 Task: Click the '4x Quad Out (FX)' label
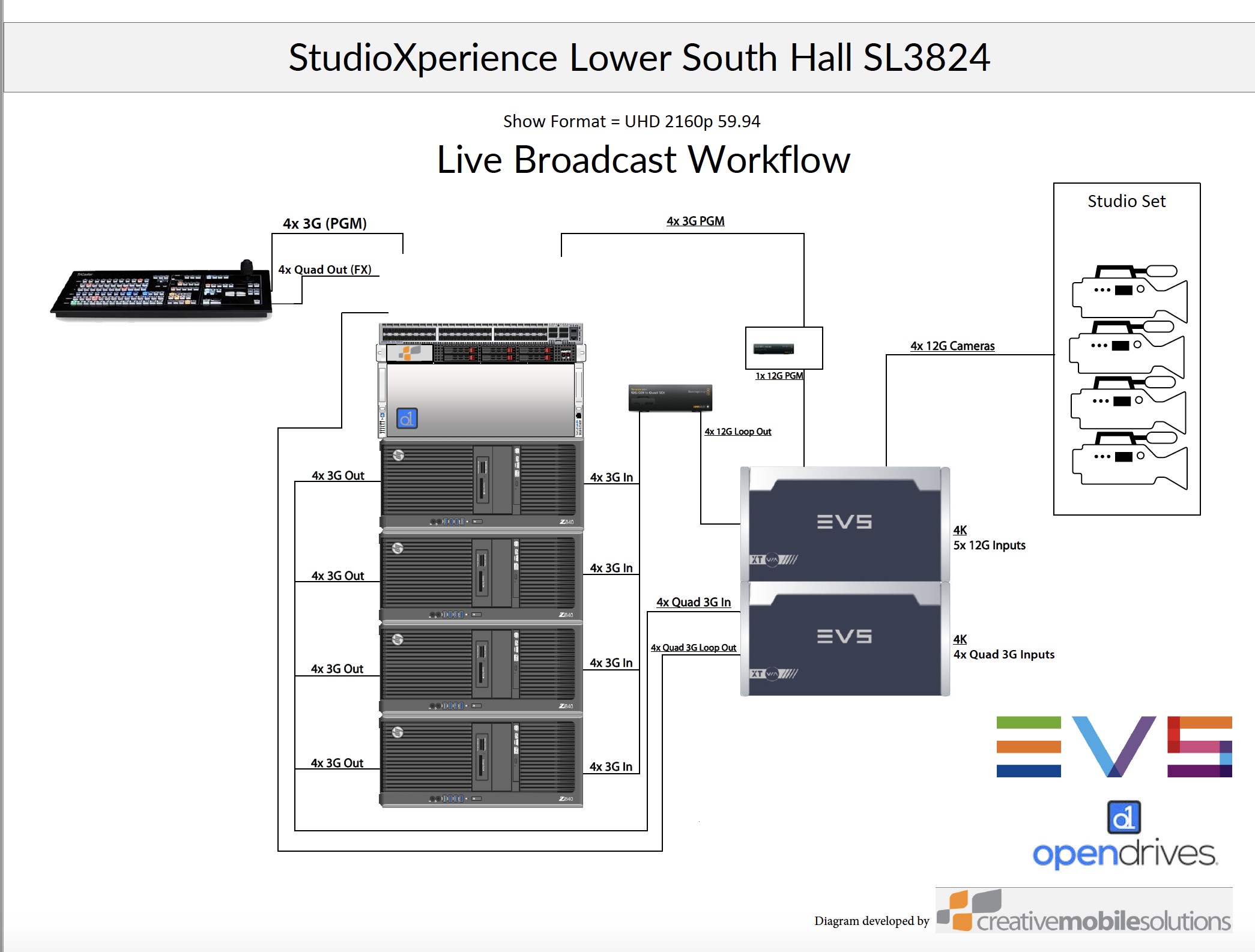(325, 270)
